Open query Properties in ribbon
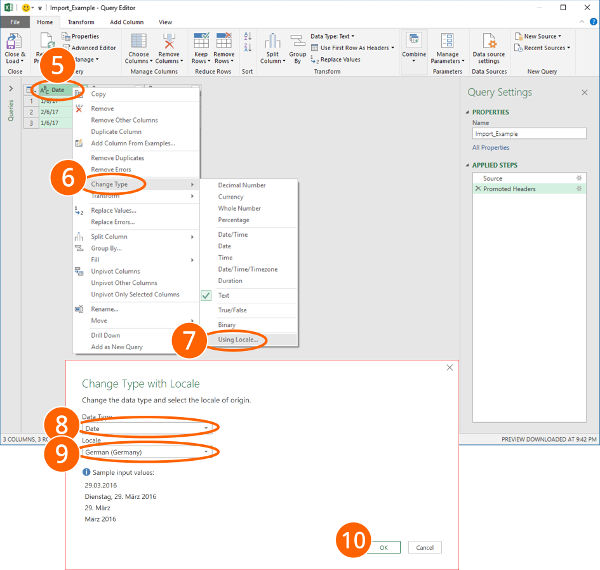 click(81, 36)
